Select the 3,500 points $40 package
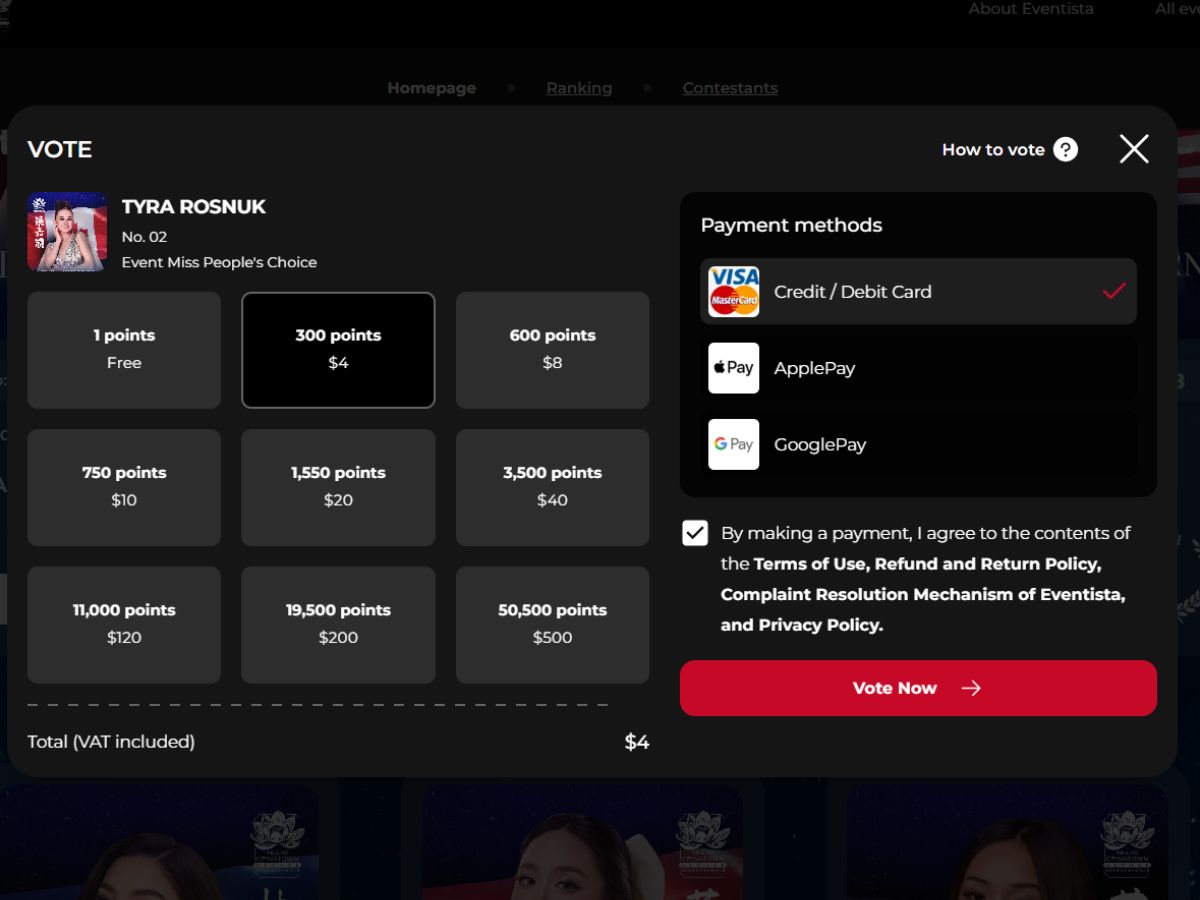This screenshot has width=1200, height=900. pyautogui.click(x=552, y=487)
